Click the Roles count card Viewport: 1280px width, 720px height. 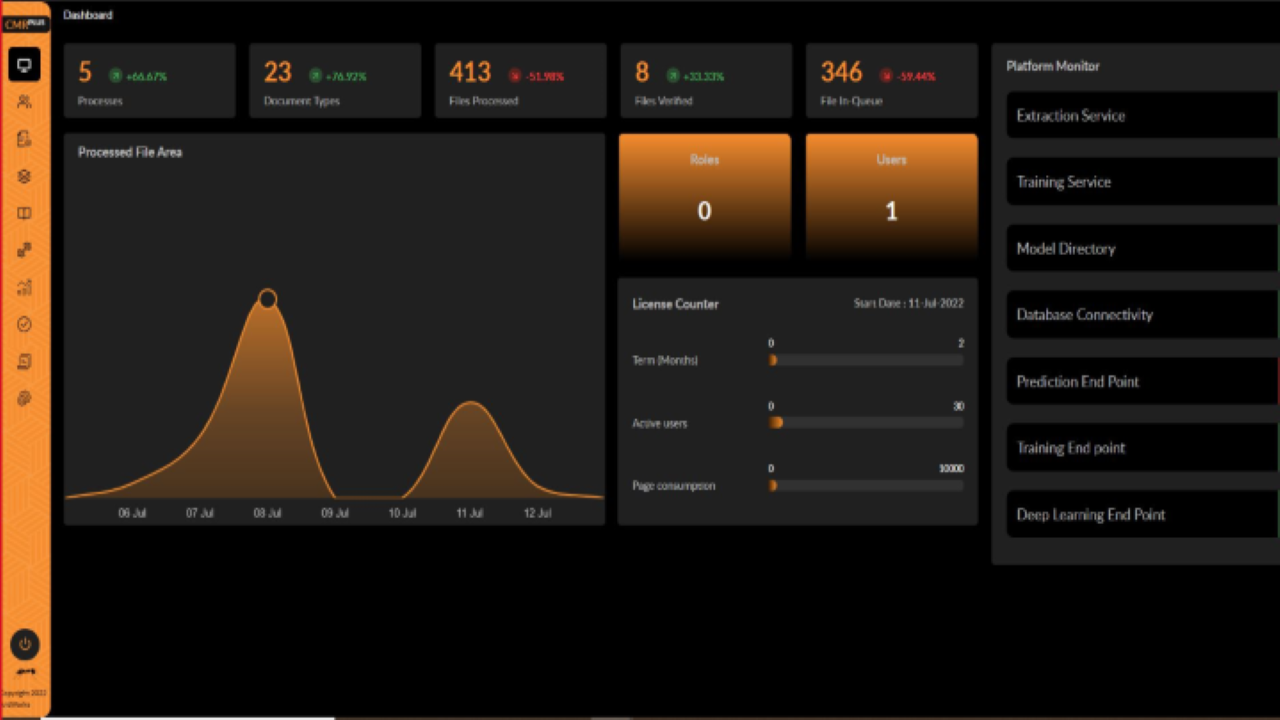[x=704, y=197]
